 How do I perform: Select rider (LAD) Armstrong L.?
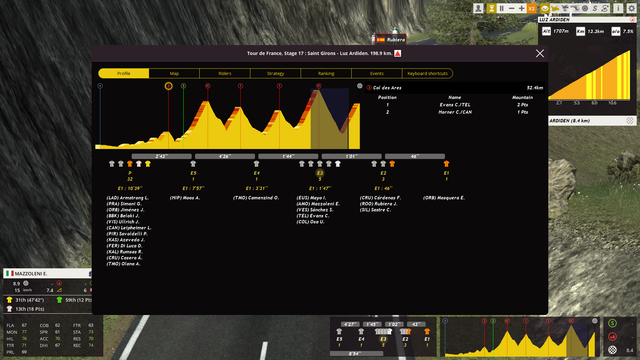127,198
